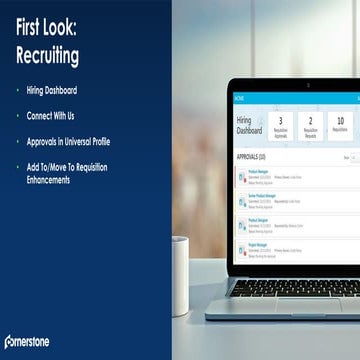
Task: Click the "Hiring Dashboard" bullet text
Action: pos(52,90)
